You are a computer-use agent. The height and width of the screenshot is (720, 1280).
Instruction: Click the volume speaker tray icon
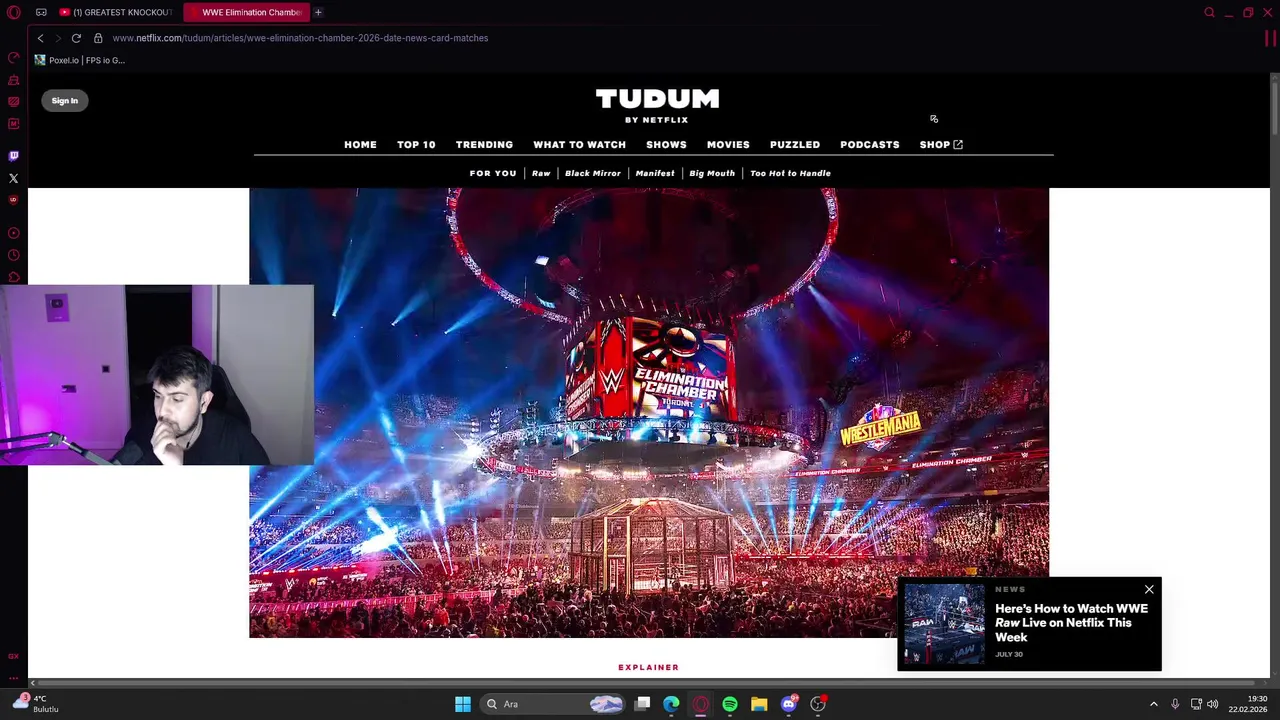(x=1213, y=704)
